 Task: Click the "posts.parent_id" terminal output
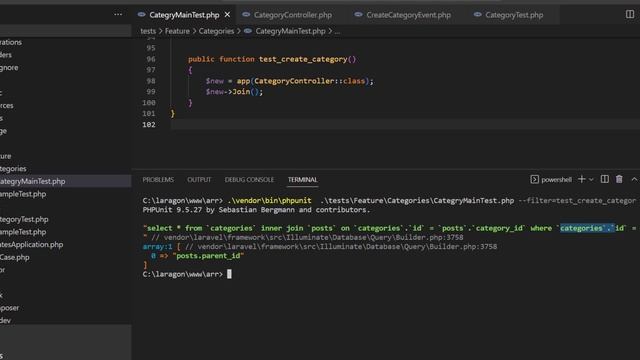(x=208, y=256)
